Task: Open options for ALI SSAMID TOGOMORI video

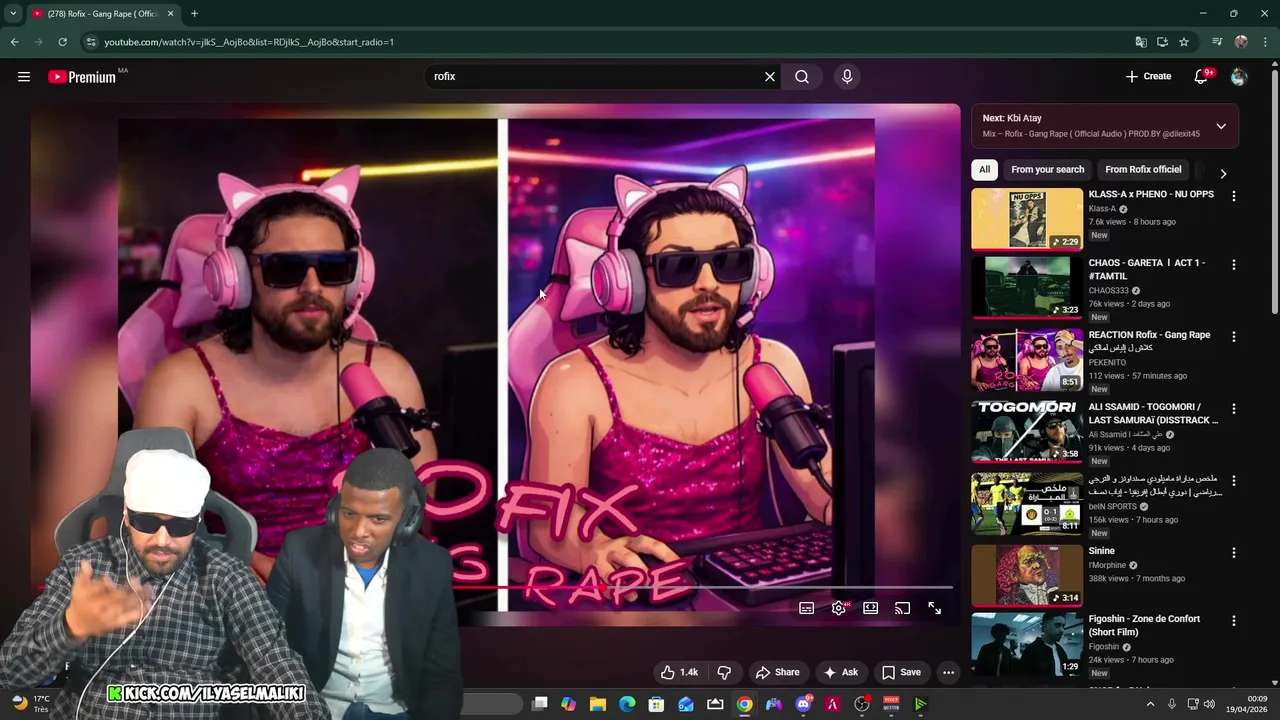Action: pos(1233,409)
